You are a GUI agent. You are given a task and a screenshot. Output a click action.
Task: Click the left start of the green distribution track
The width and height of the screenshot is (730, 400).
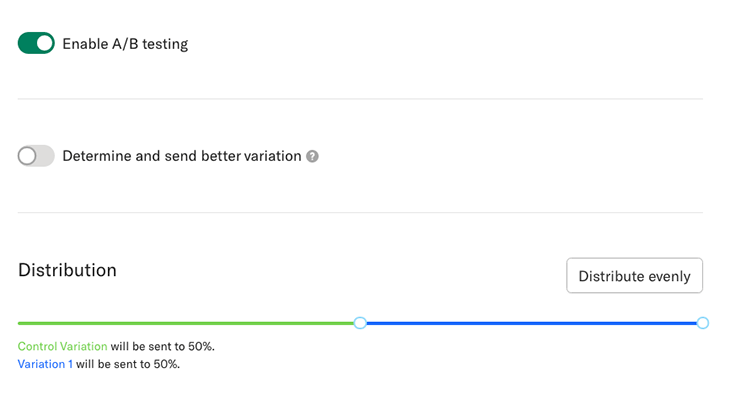(22, 323)
